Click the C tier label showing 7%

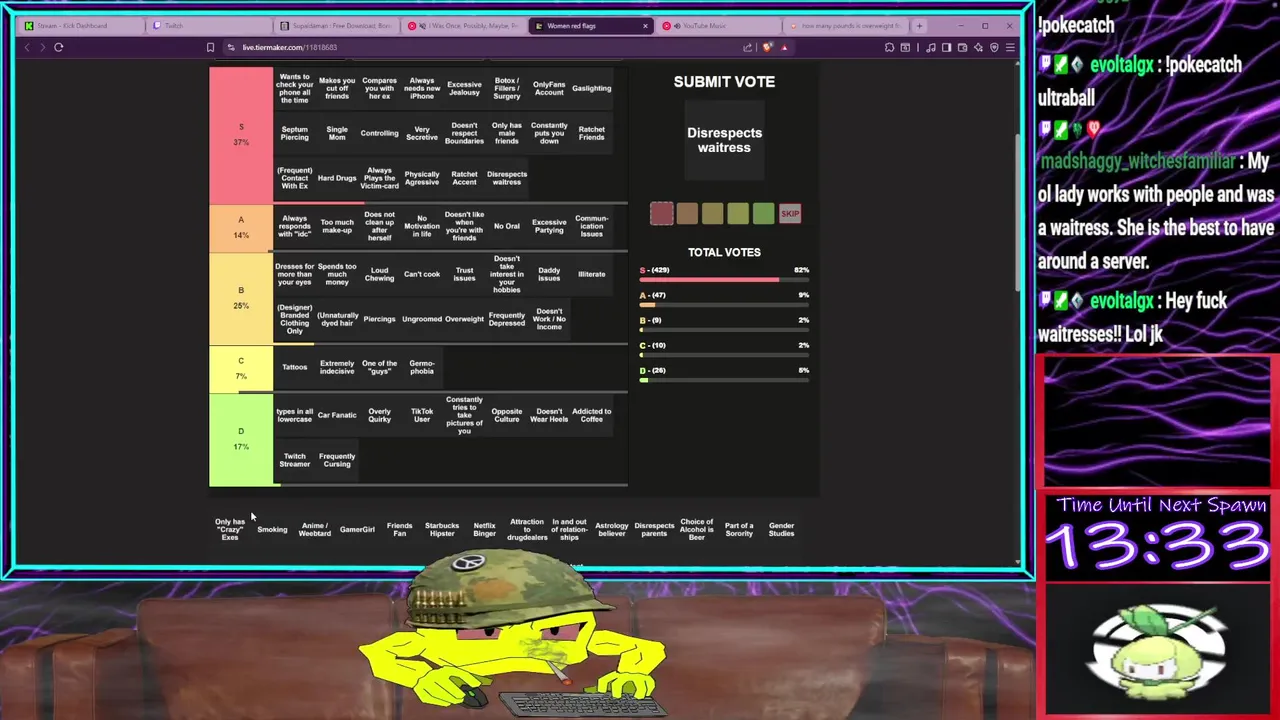click(x=241, y=368)
